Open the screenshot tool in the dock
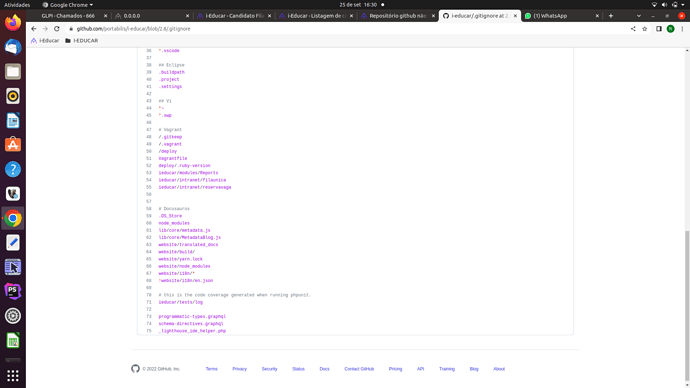Viewport: 690px width, 388px height. [x=13, y=267]
